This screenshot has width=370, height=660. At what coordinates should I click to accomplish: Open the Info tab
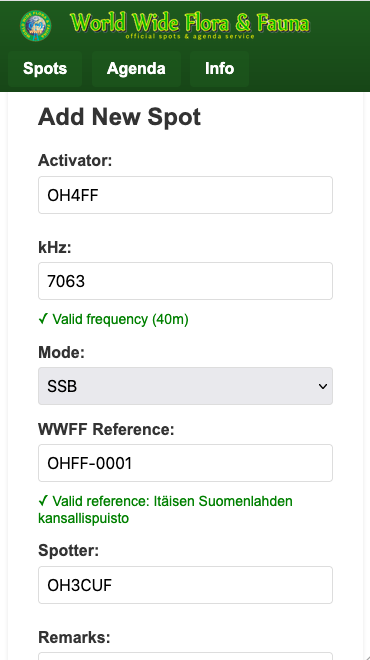click(x=219, y=69)
